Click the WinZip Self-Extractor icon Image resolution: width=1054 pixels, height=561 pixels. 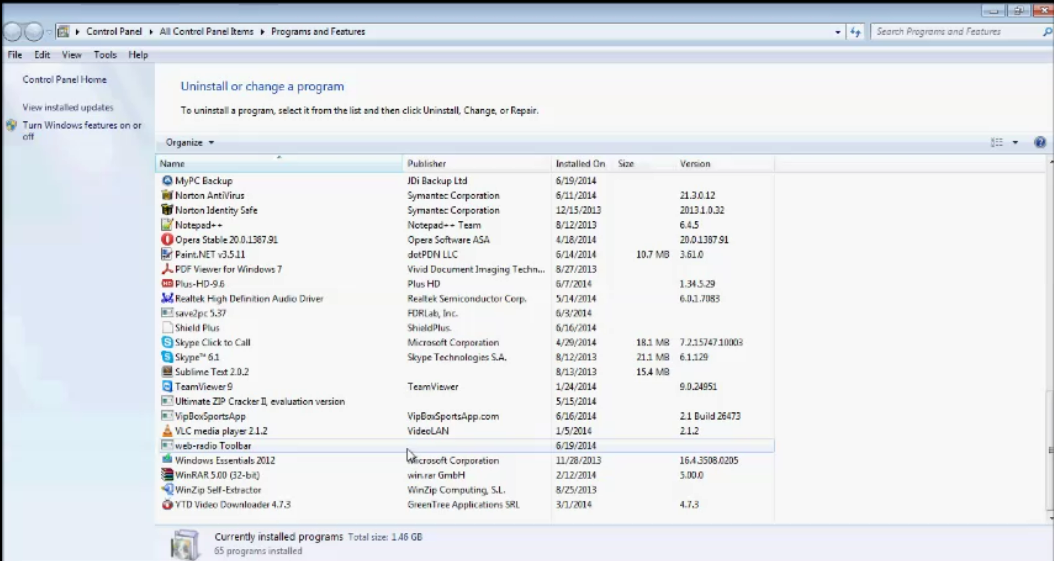click(167, 490)
